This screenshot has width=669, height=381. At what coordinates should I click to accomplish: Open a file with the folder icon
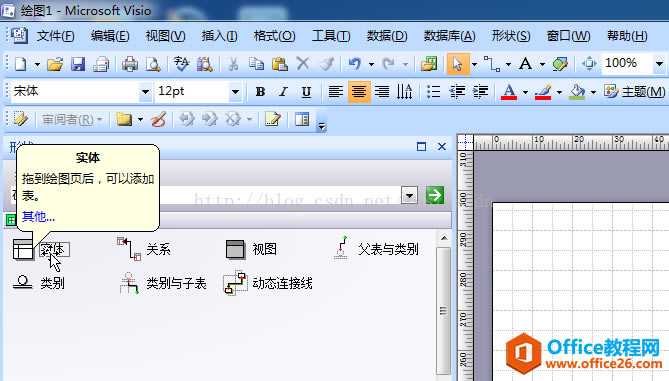pos(55,64)
